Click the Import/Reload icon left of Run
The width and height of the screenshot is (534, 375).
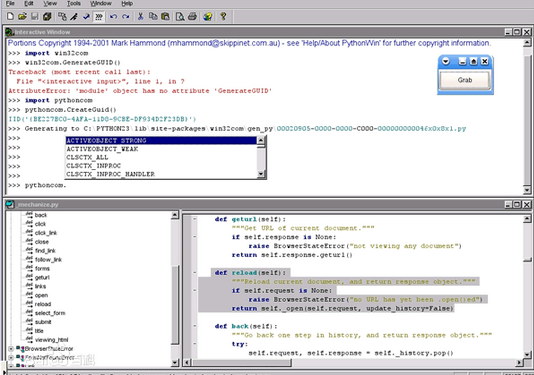pyautogui.click(x=62, y=16)
